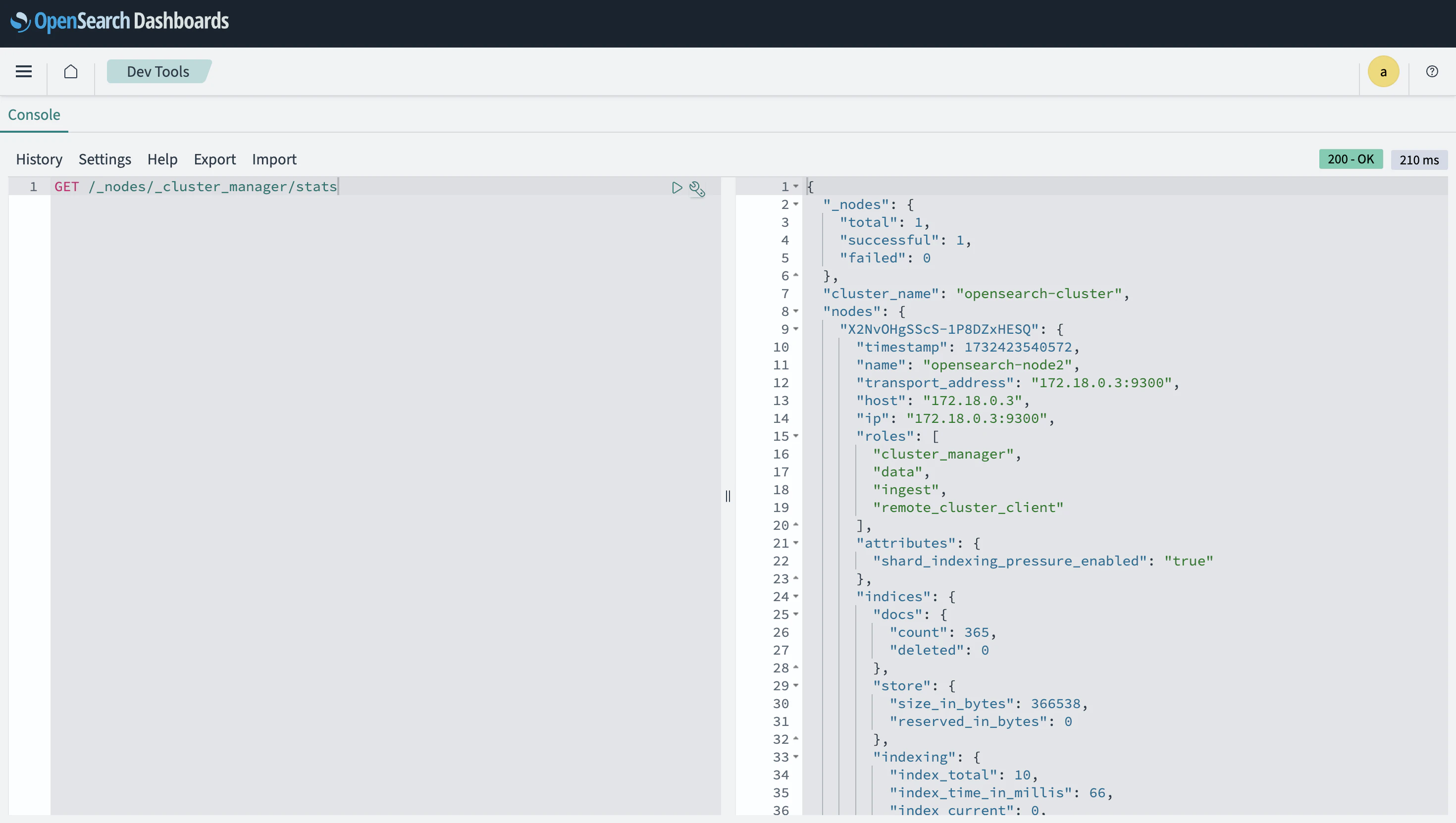This screenshot has width=1456, height=823.
Task: Open the hamburger navigation menu
Action: 24,71
